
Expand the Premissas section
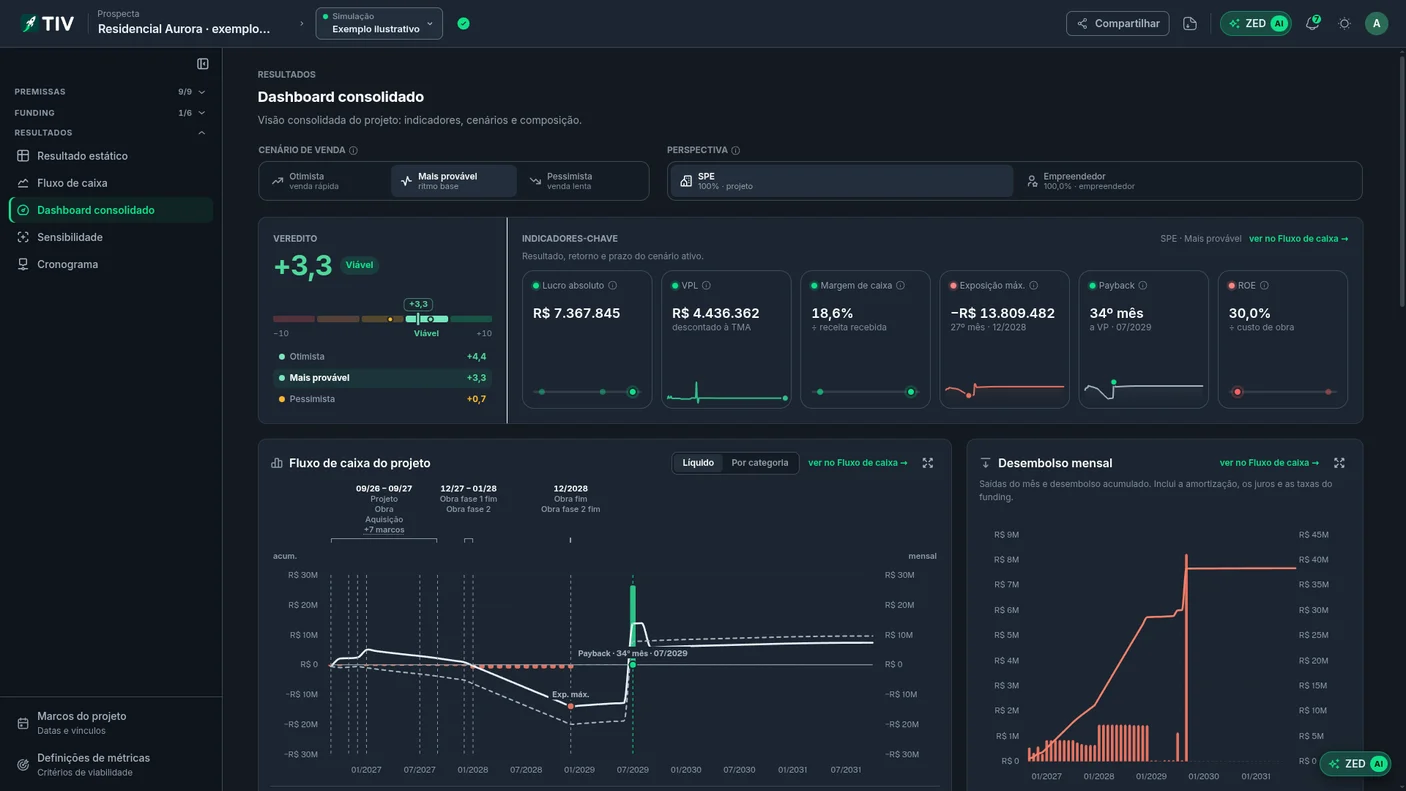click(110, 92)
